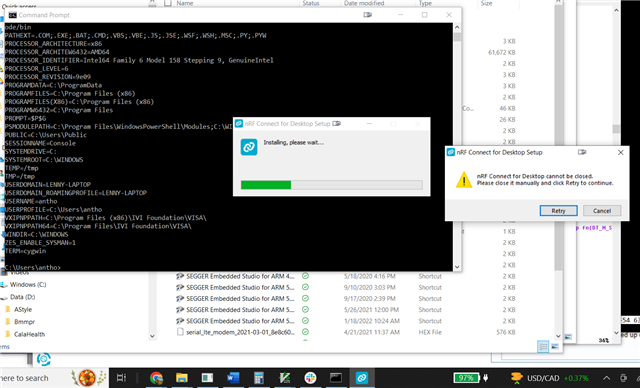Select the serial_lte_modem HEX file icon

pos(180,332)
